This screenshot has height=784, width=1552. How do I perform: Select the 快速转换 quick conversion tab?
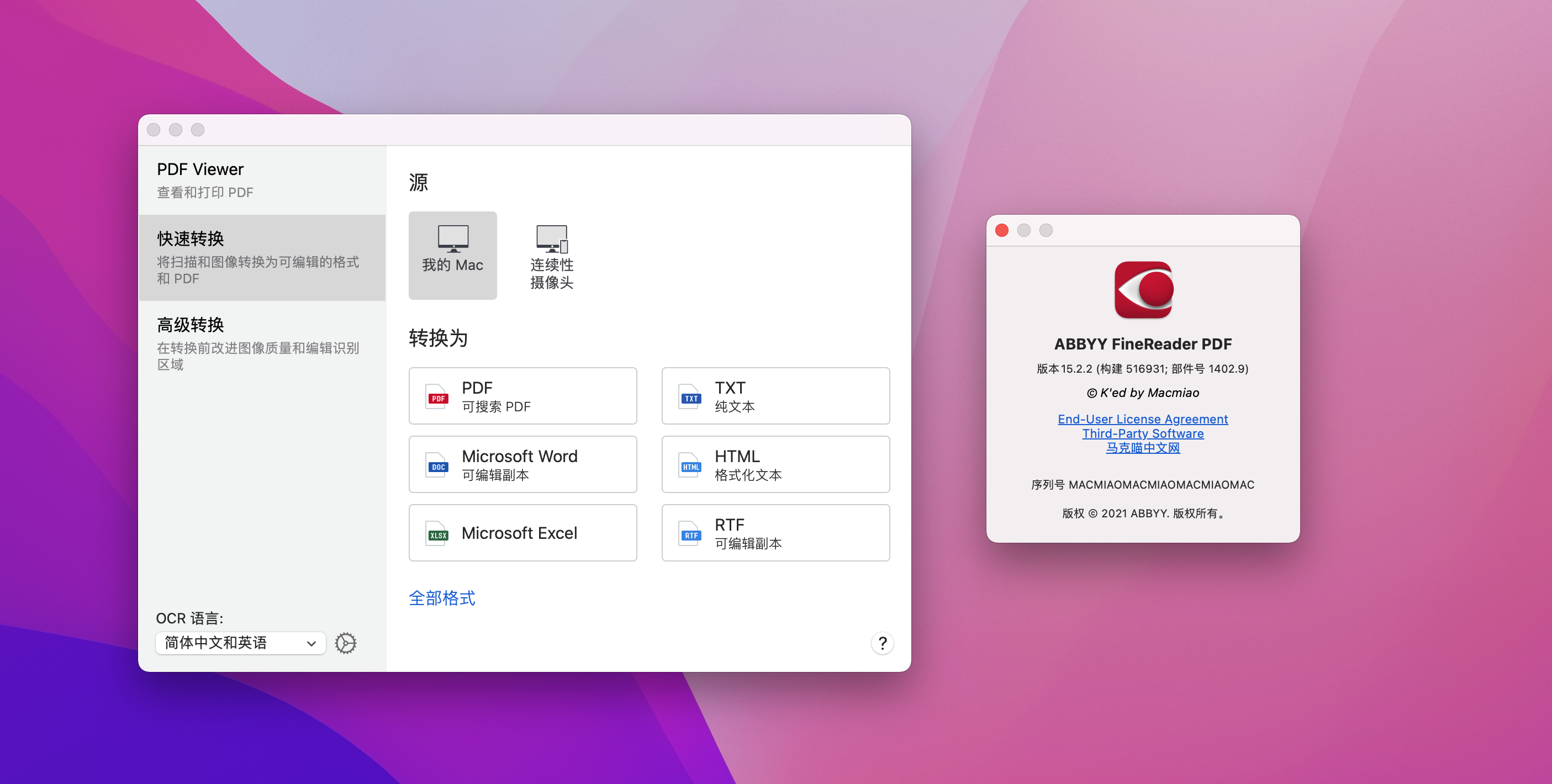pyautogui.click(x=262, y=257)
